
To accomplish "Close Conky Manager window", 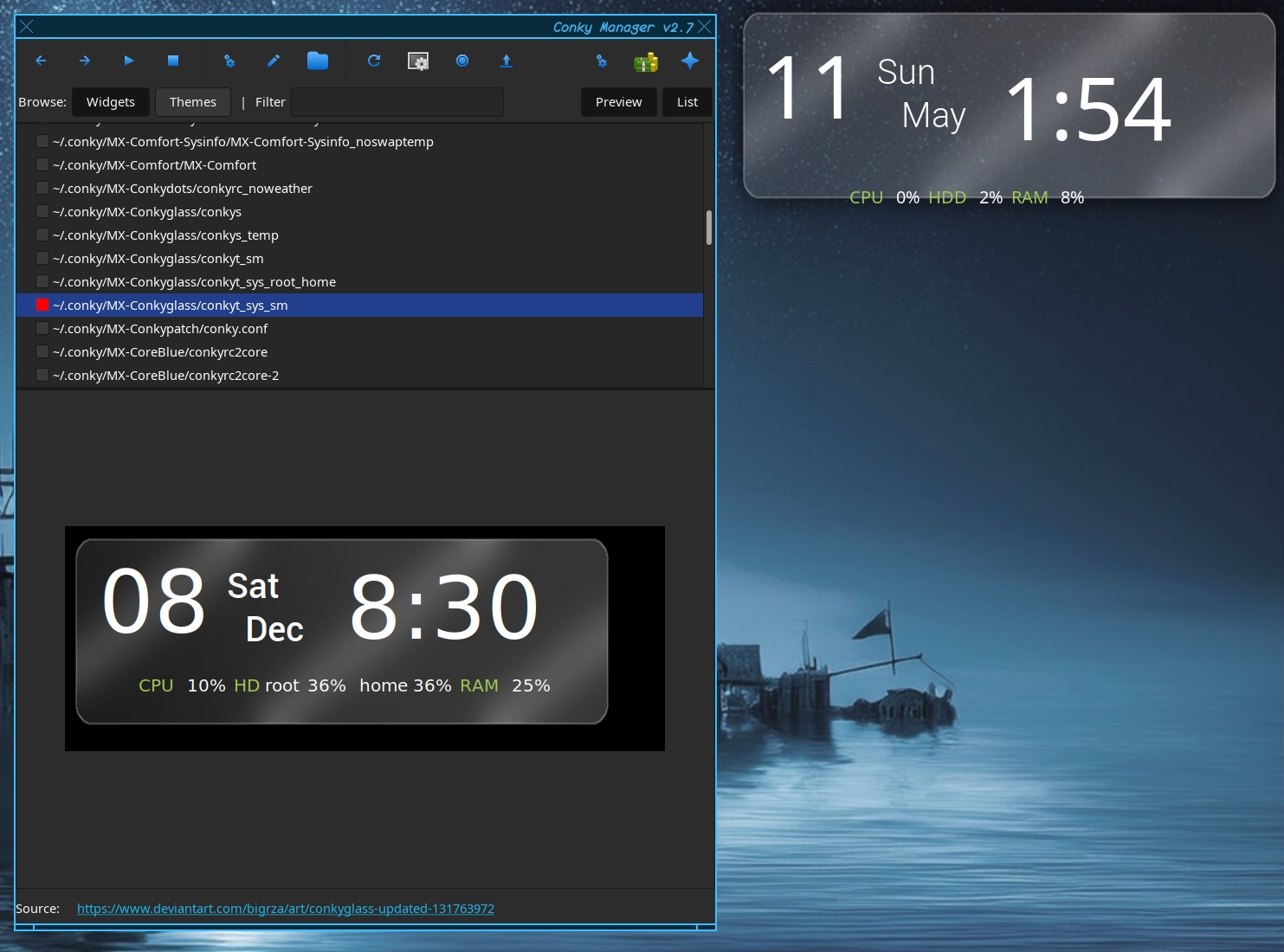I will point(705,27).
